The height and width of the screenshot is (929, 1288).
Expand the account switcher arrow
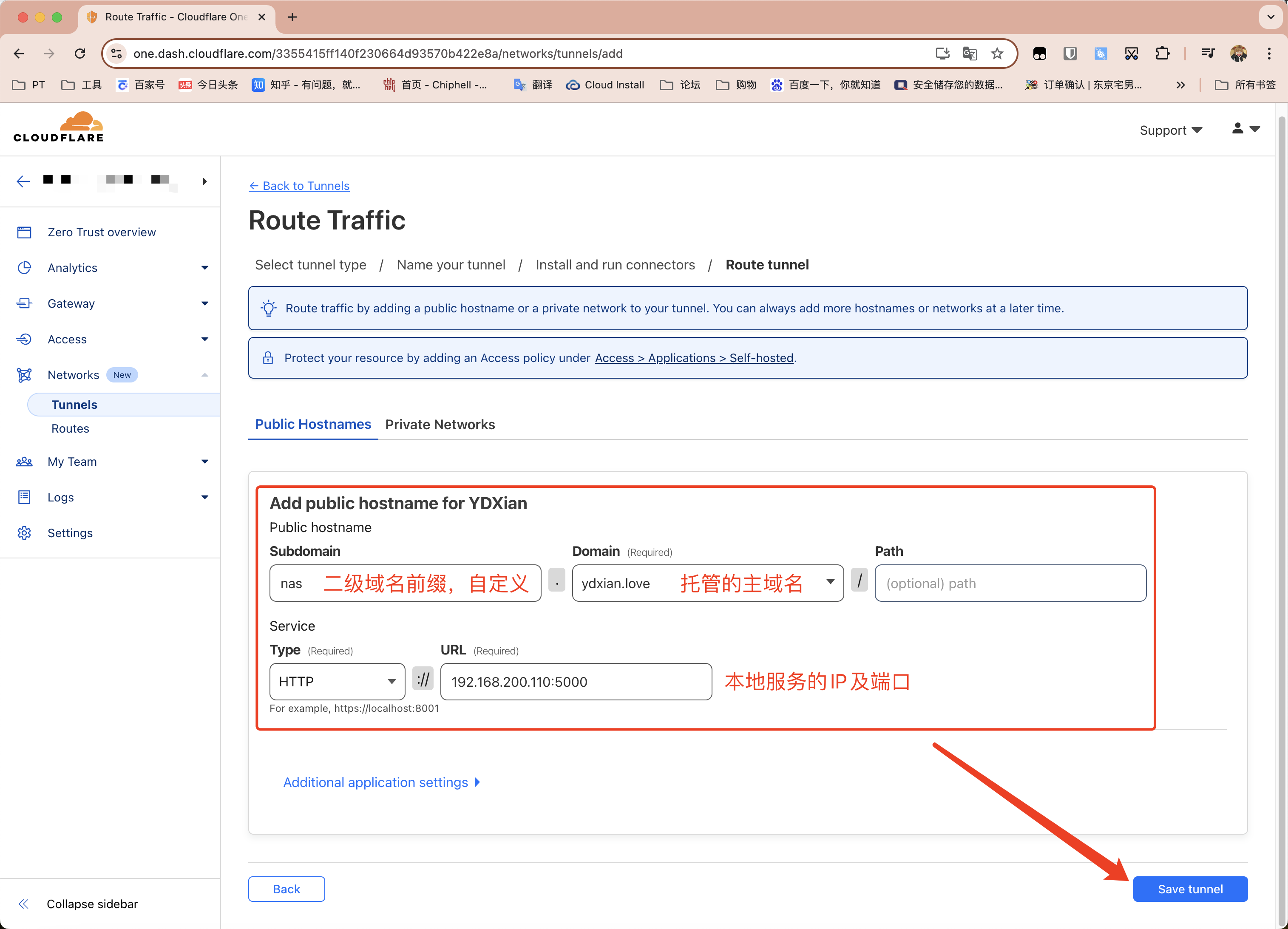pyautogui.click(x=204, y=181)
